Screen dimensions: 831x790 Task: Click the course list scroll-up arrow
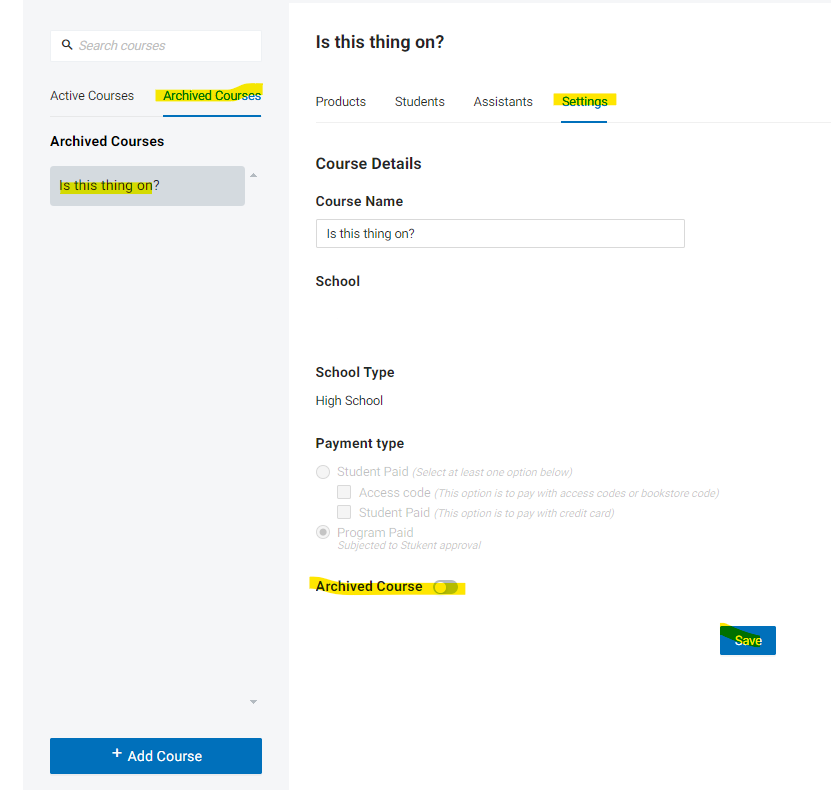tap(253, 175)
